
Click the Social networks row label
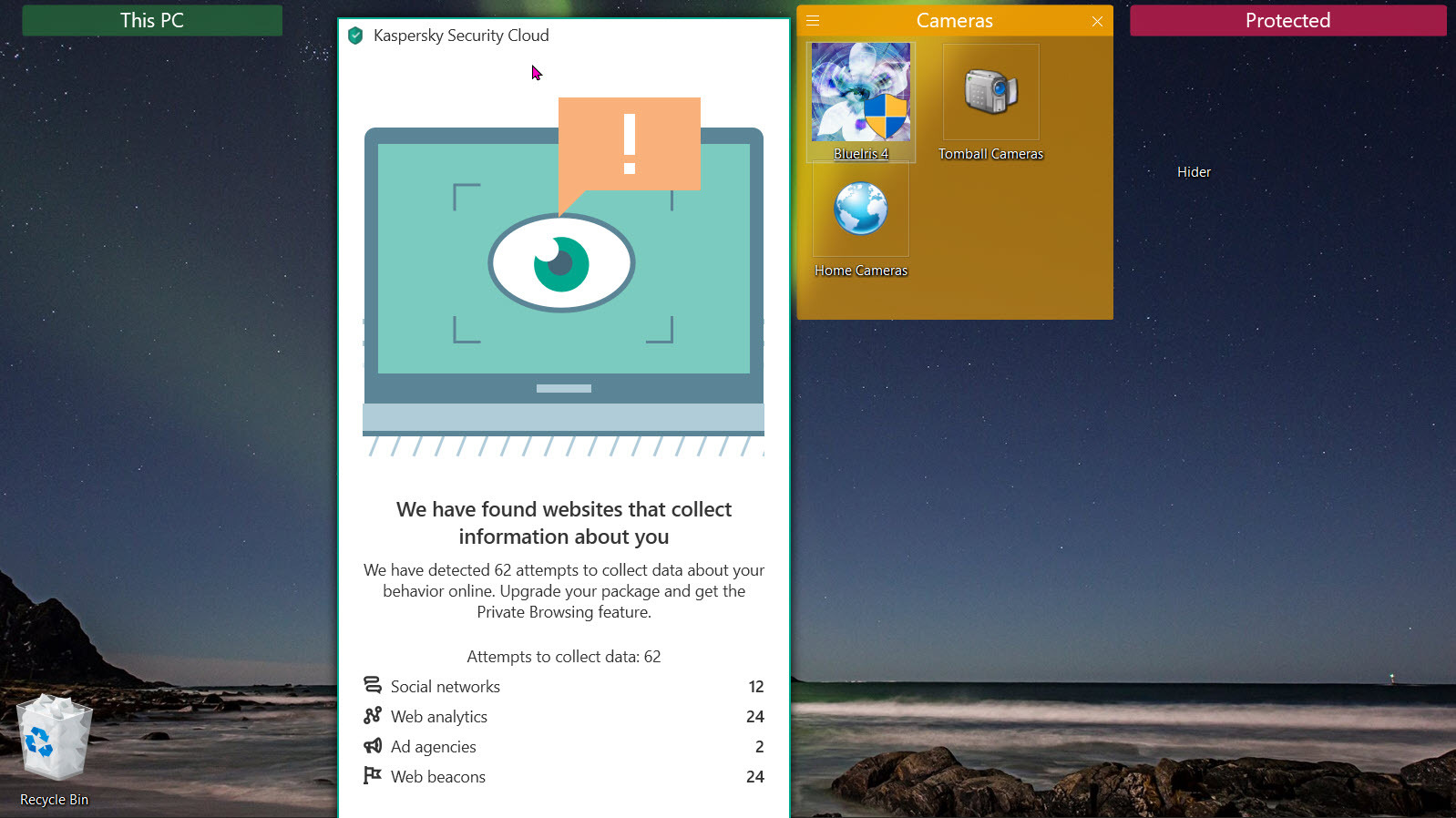[446, 687]
